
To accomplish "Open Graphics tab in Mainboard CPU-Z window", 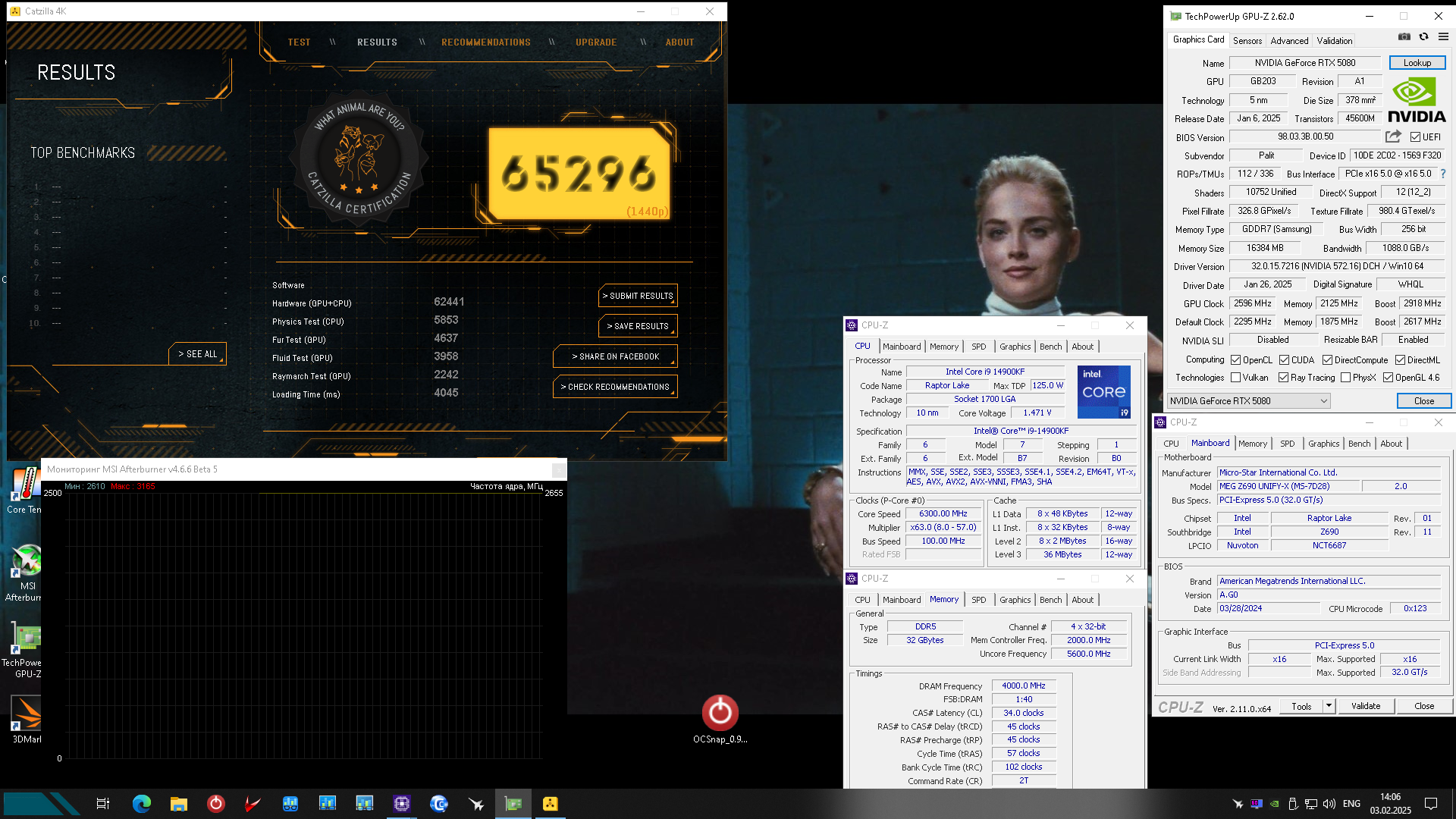I will (1323, 444).
